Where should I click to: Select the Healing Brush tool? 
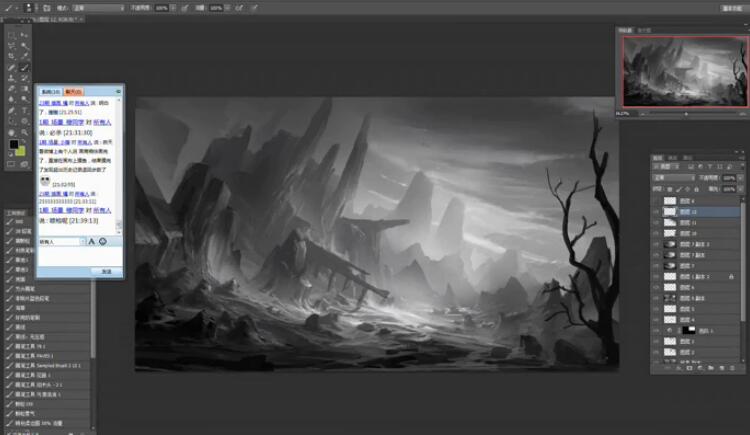click(x=11, y=67)
